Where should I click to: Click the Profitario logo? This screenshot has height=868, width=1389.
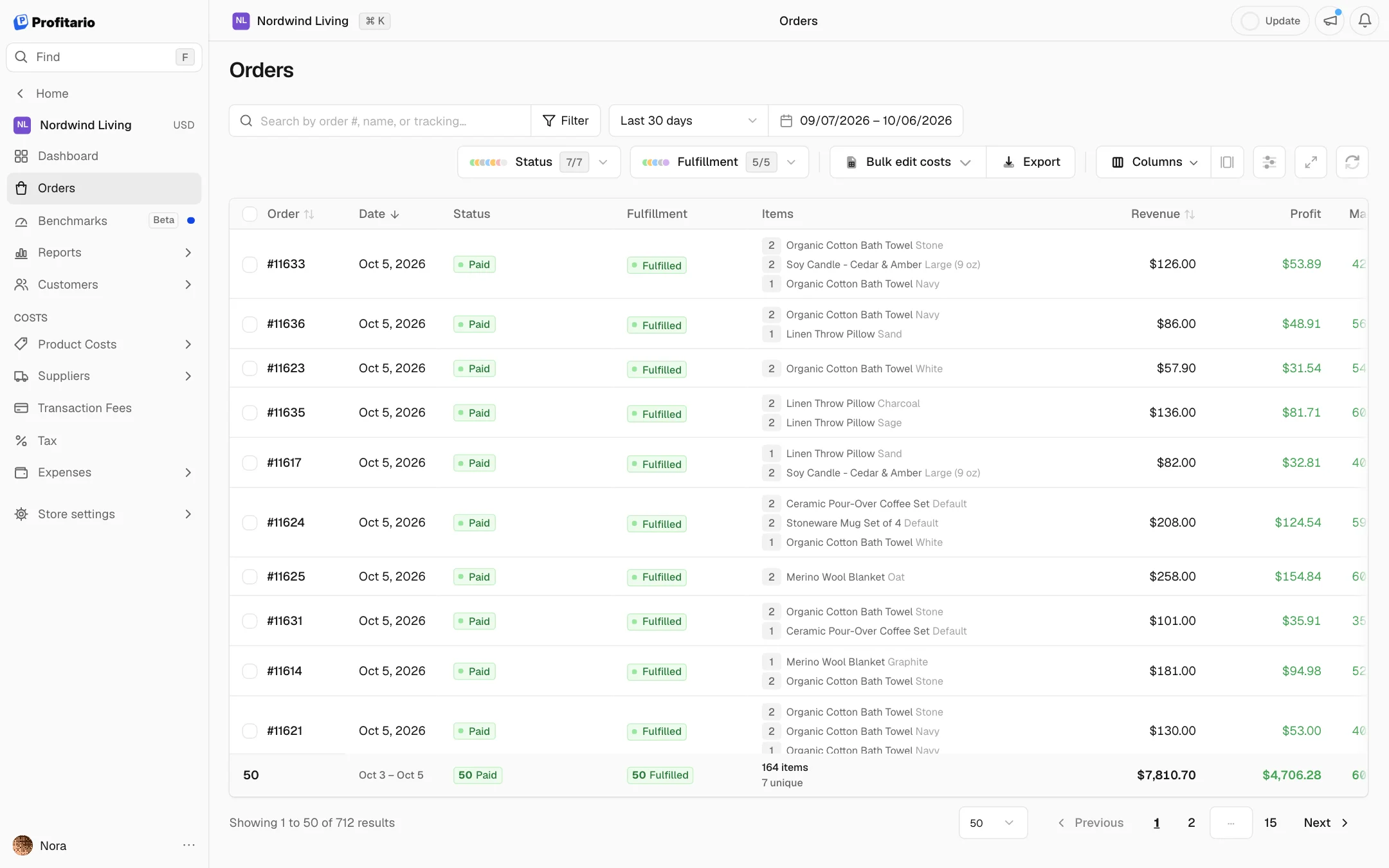54,22
